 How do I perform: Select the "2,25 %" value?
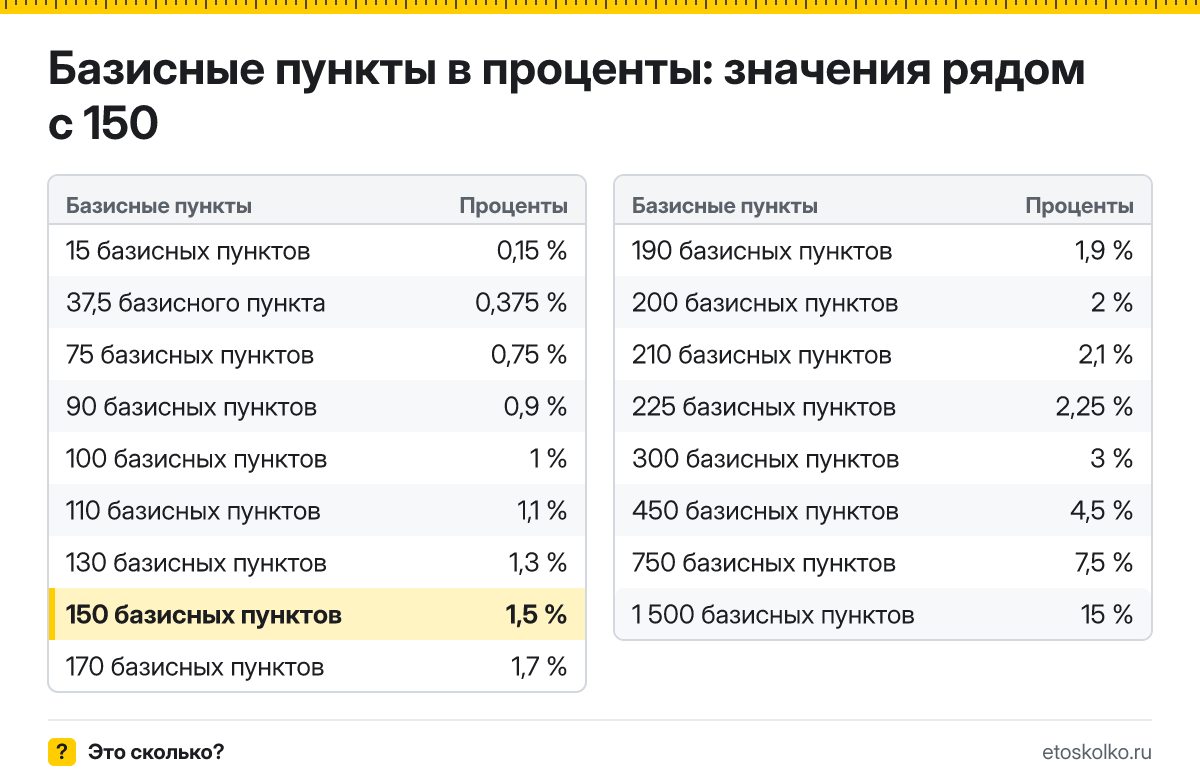click(x=1095, y=407)
